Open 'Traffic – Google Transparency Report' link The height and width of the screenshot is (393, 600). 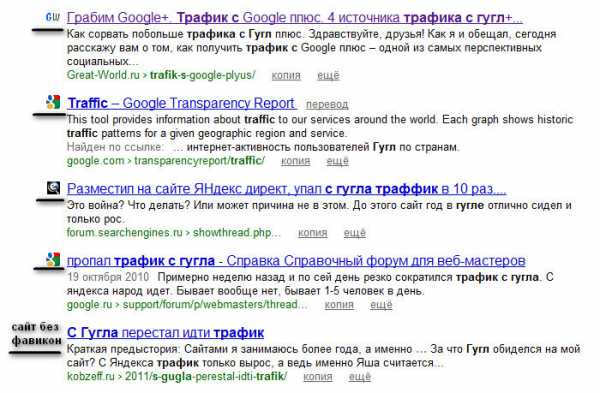click(181, 103)
